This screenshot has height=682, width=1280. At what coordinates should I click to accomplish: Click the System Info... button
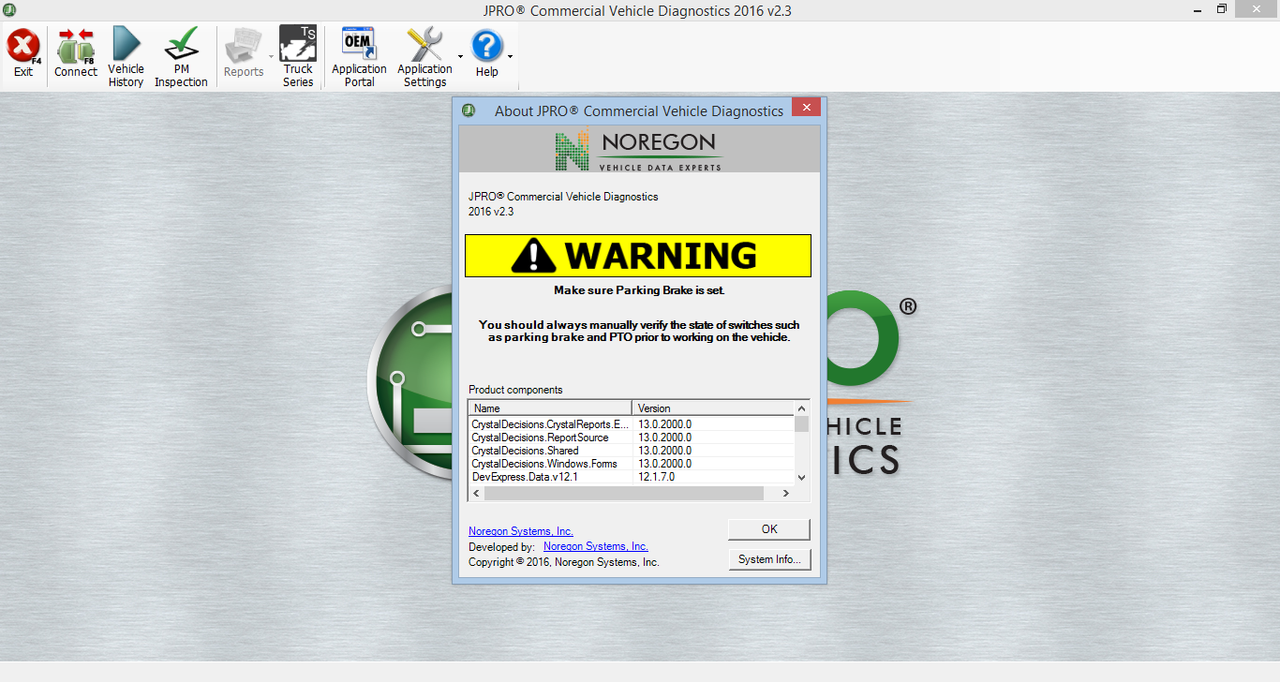(x=769, y=559)
